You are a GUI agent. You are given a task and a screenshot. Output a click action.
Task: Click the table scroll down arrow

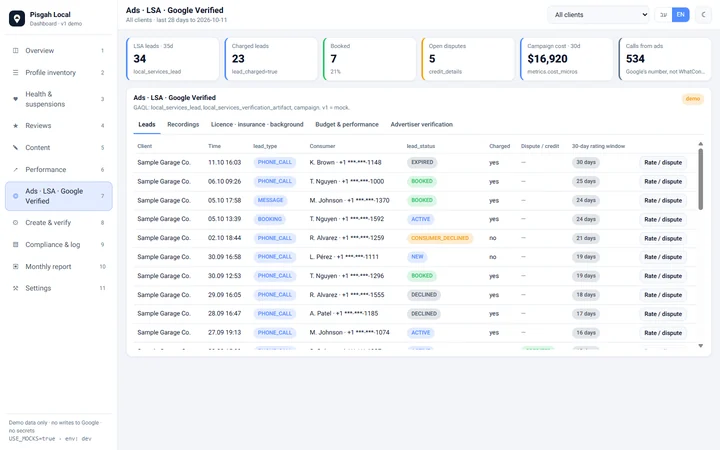701,346
